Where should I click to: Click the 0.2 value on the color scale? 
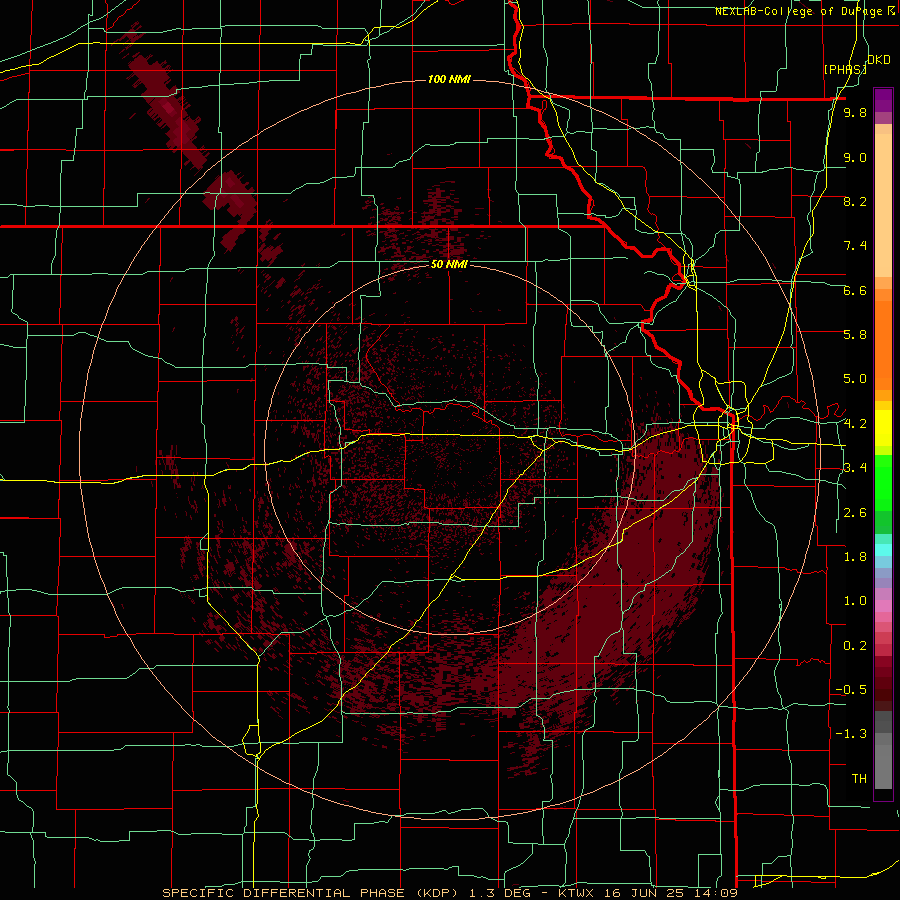point(855,646)
